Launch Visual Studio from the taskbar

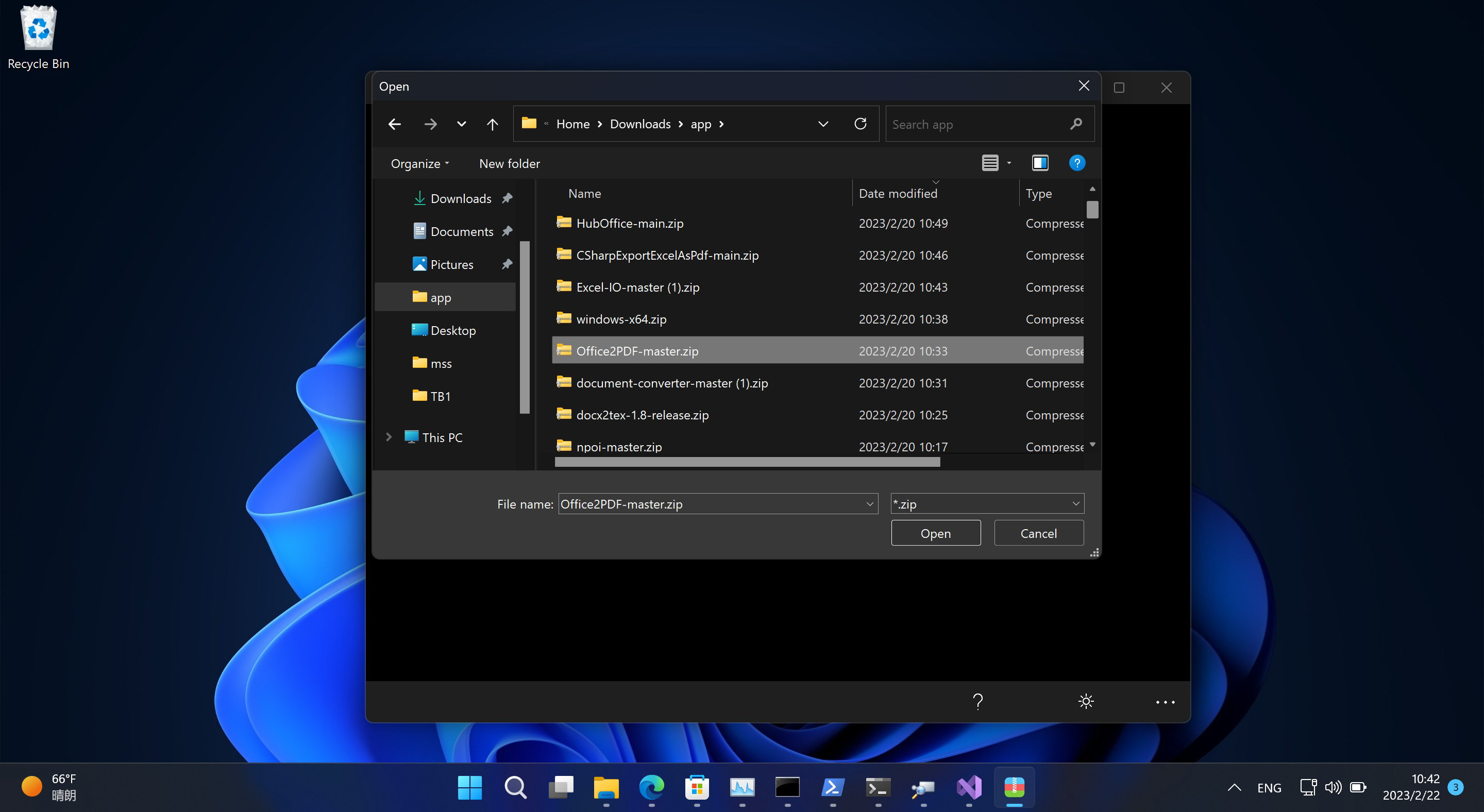pos(969,787)
